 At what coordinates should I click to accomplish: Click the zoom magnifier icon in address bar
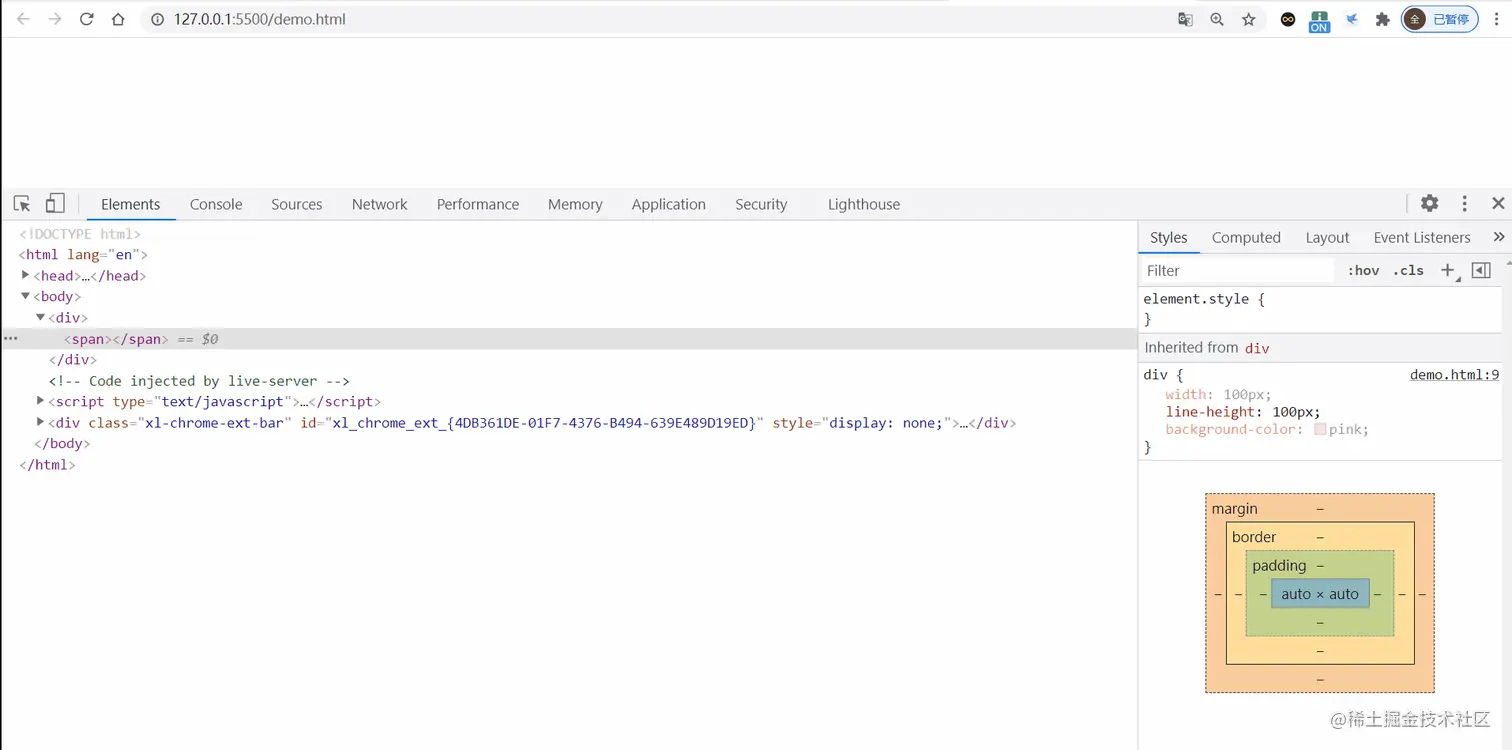pos(1217,19)
